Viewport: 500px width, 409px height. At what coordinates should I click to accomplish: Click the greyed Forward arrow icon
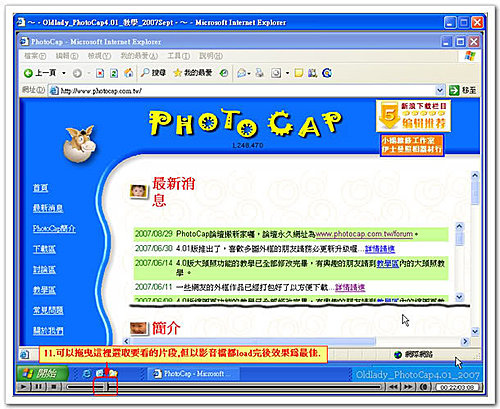click(x=77, y=73)
